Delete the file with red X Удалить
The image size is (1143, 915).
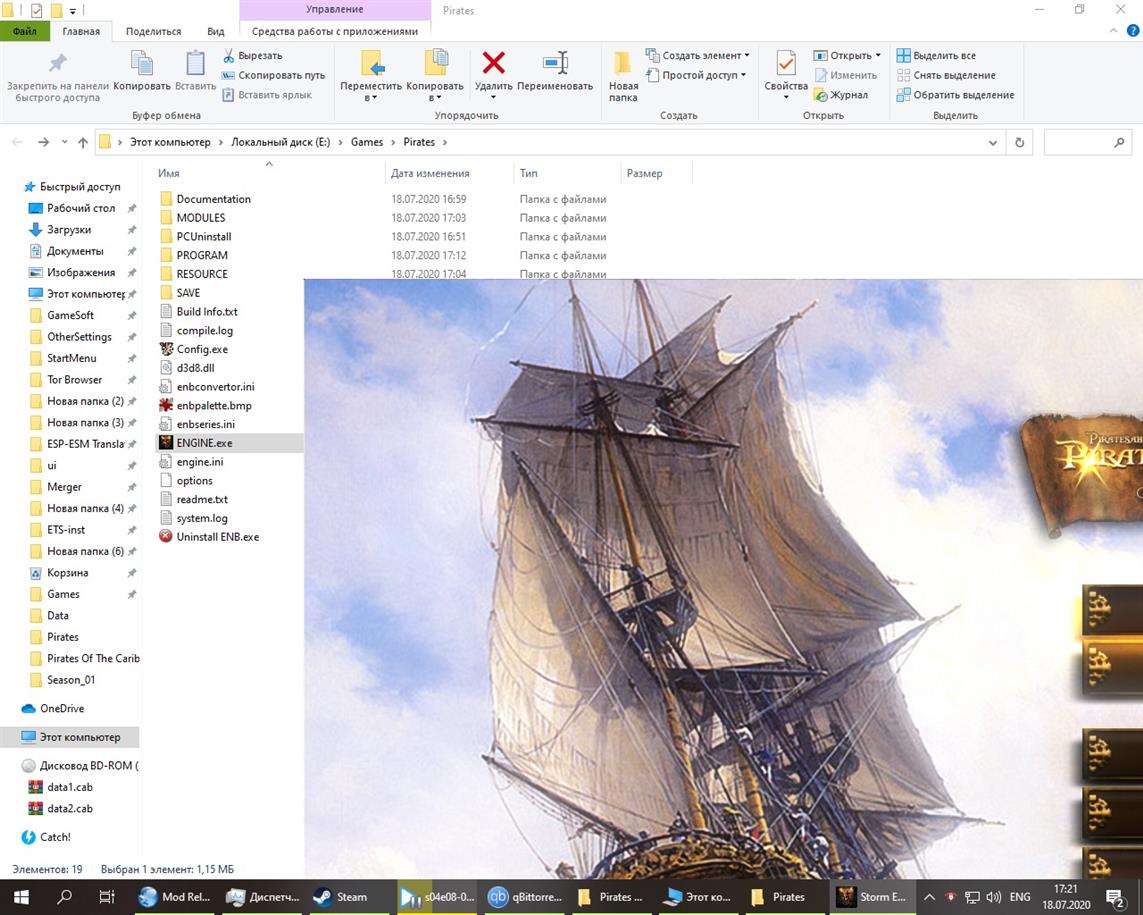494,71
